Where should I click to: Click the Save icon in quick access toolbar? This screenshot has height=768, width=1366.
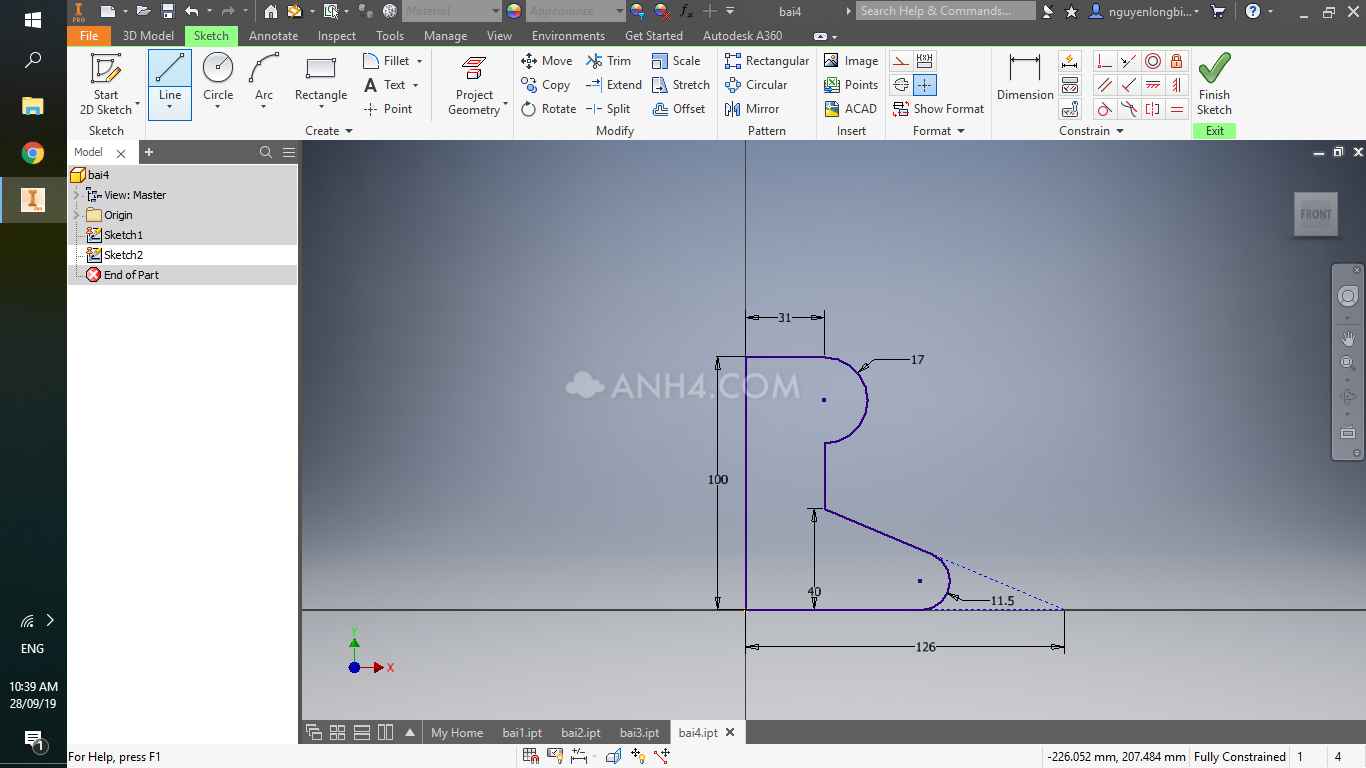168,11
